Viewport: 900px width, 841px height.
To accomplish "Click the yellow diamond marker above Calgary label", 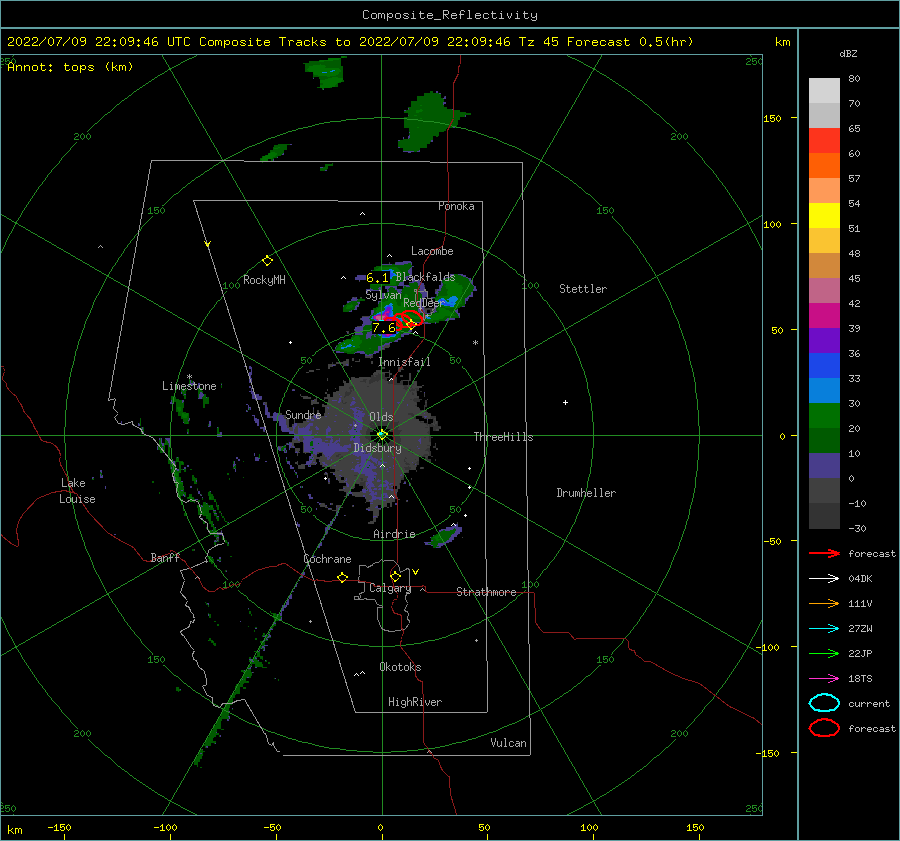I will click(395, 576).
